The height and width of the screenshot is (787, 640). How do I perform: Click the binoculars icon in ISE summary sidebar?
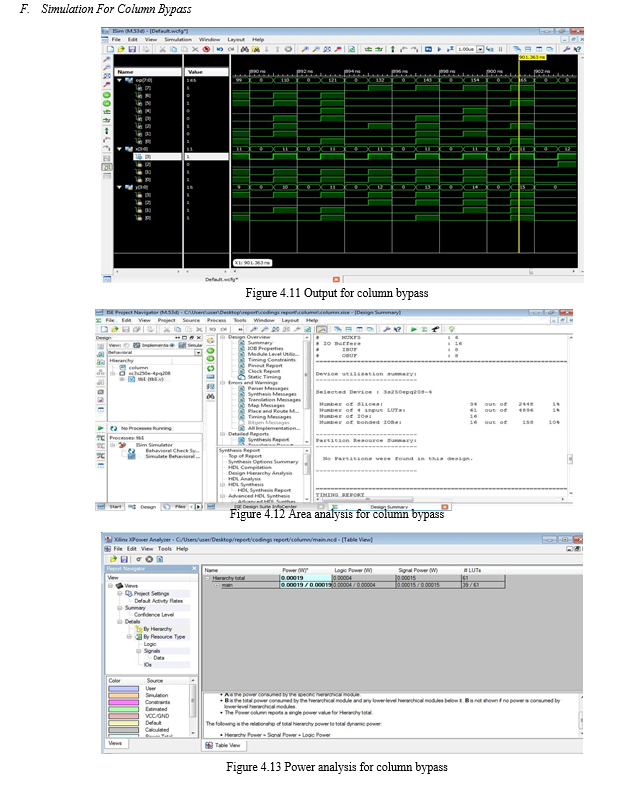point(211,397)
